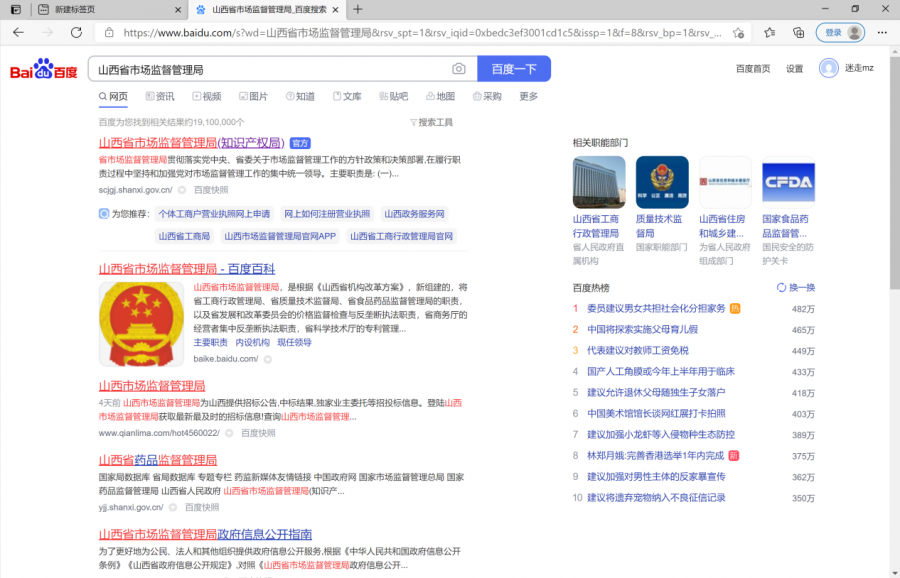Screen dimensions: 900x578
Task: Open a new tab with the plus icon
Action: click(358, 9)
